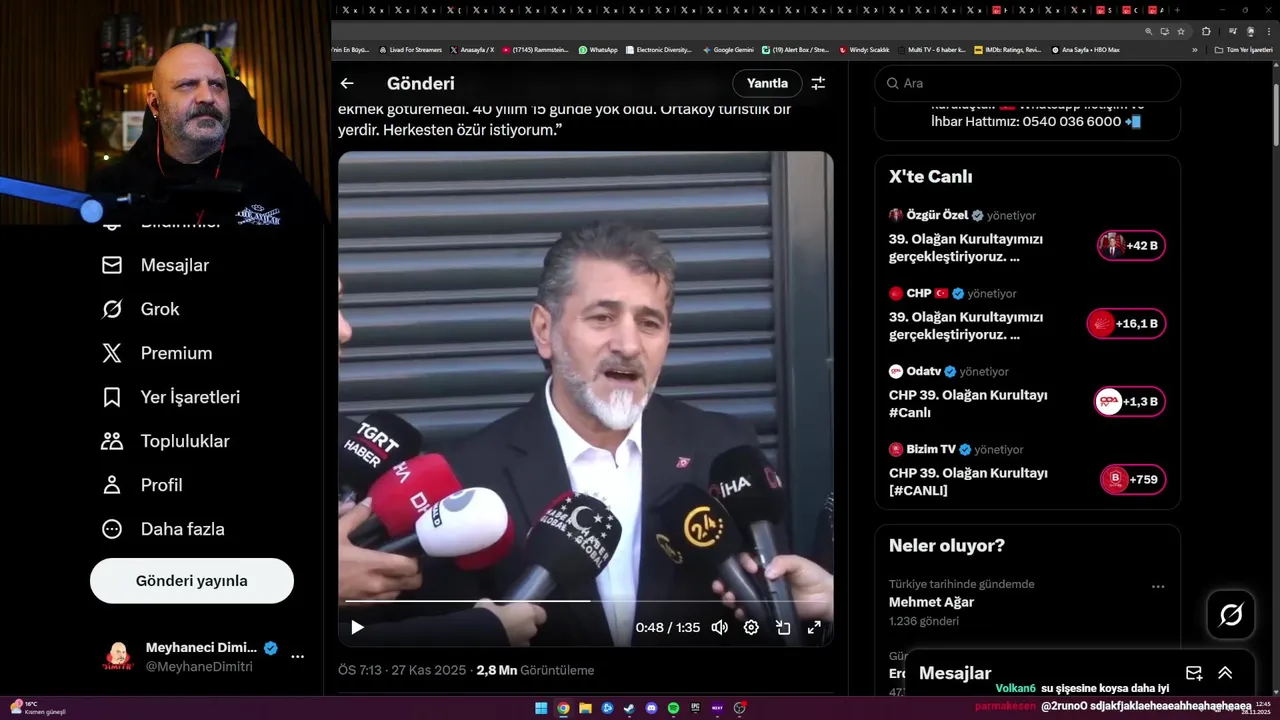Open video settings gear icon

751,628
